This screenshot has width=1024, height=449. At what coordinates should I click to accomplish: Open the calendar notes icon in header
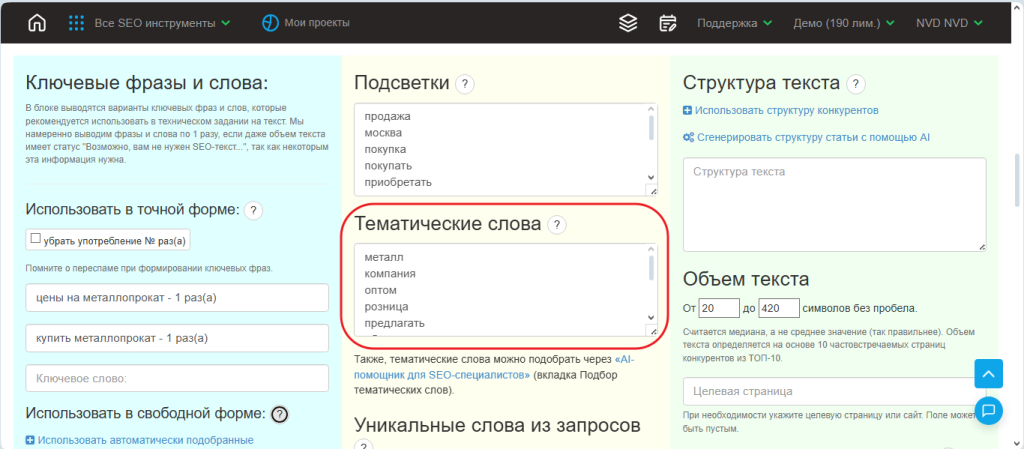pyautogui.click(x=668, y=23)
